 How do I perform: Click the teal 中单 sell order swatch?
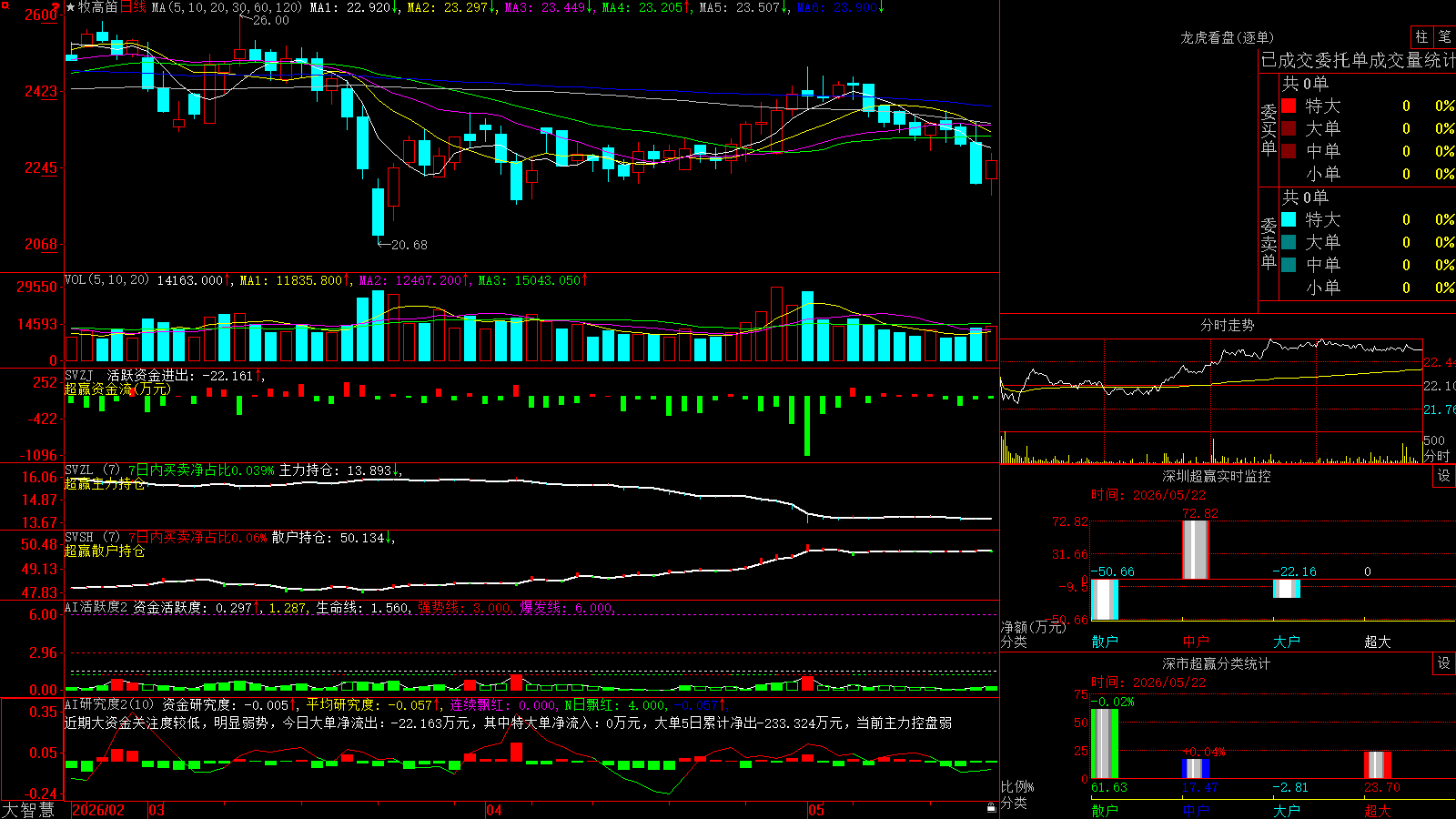pyautogui.click(x=1289, y=265)
